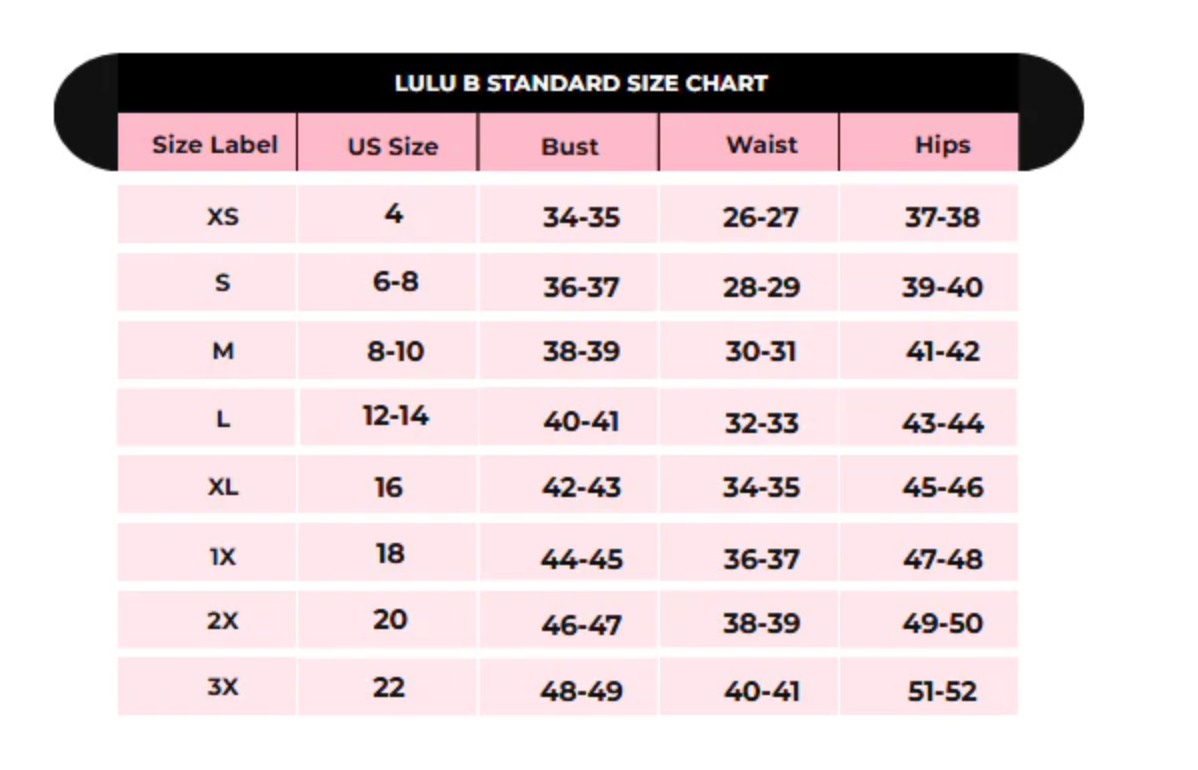The height and width of the screenshot is (770, 1198).
Task: Click the waist 30-31 cell
Action: pos(761,352)
